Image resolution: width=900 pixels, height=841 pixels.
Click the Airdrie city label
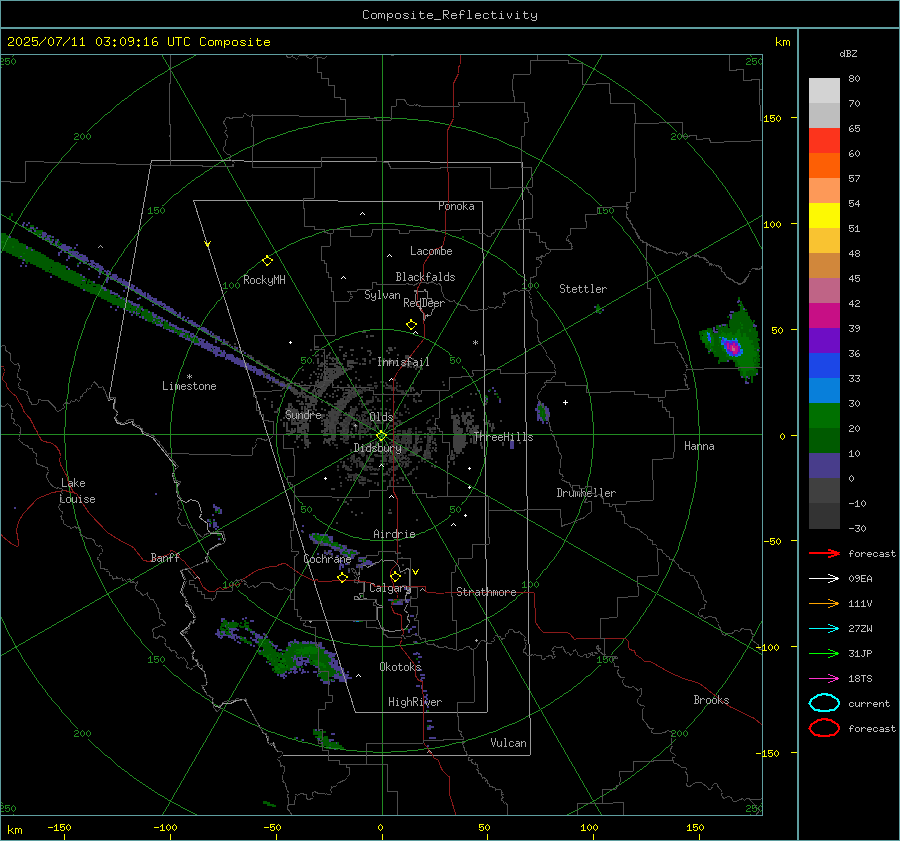pyautogui.click(x=394, y=534)
